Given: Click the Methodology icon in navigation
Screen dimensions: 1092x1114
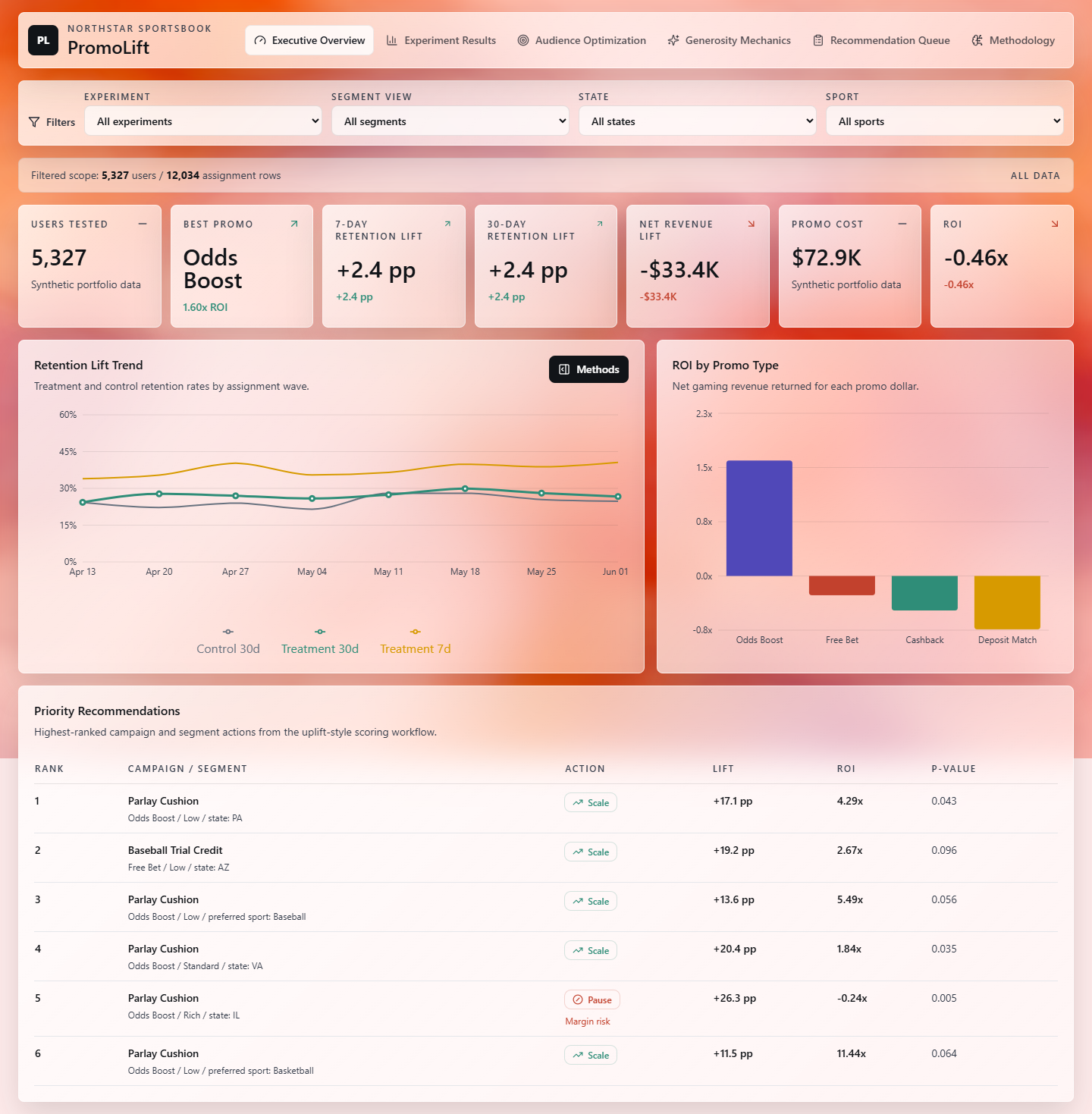Looking at the screenshot, I should pyautogui.click(x=977, y=40).
